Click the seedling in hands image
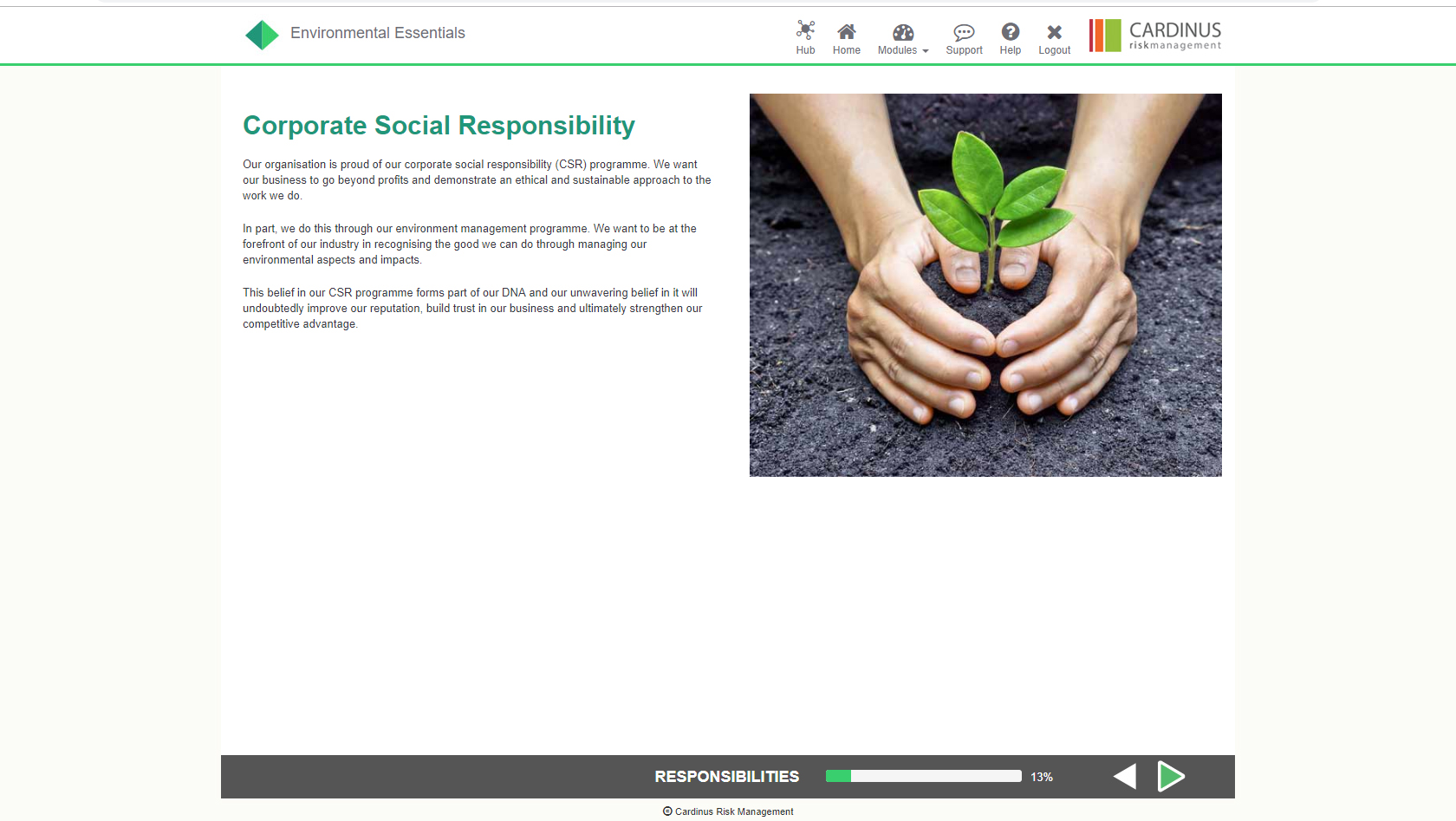The width and height of the screenshot is (1456, 821). tap(985, 284)
